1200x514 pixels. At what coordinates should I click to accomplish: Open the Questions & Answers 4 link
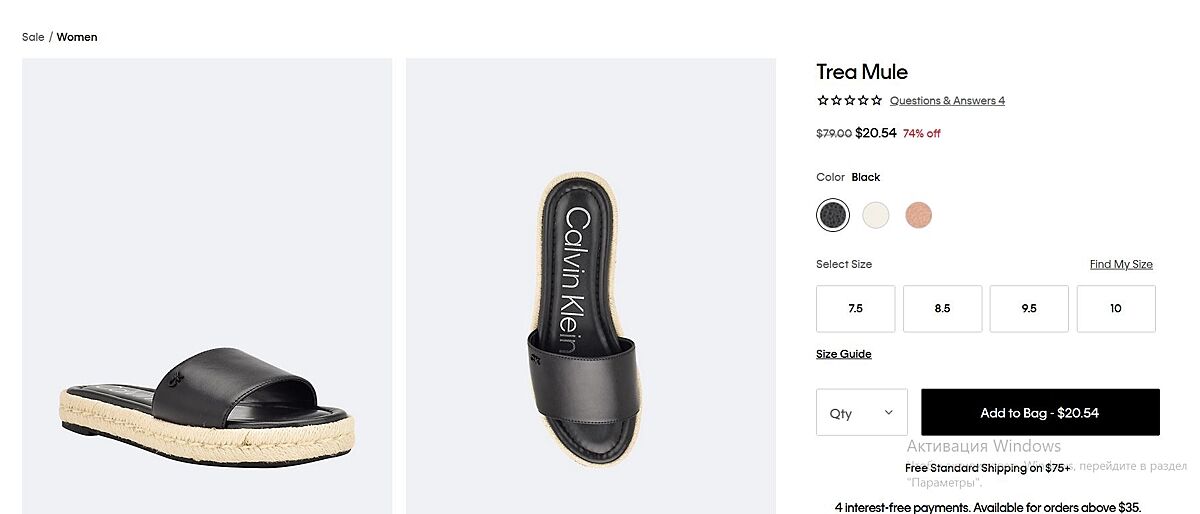click(x=947, y=100)
